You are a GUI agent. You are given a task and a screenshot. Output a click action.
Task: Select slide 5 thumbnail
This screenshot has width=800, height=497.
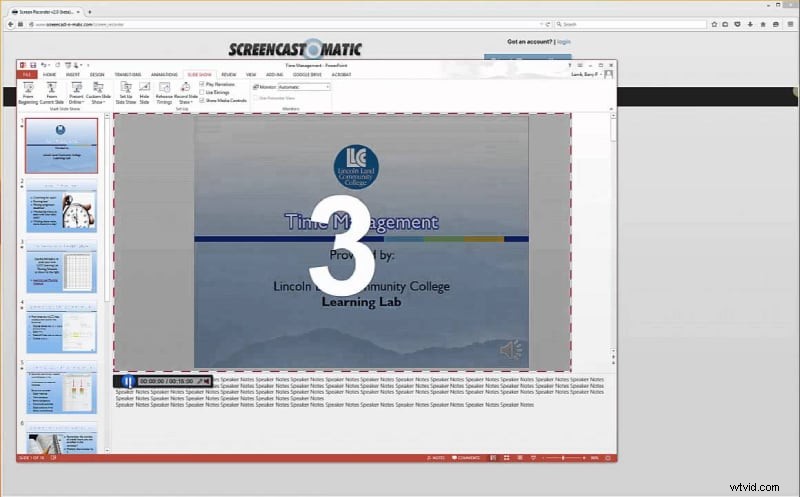[x=61, y=388]
